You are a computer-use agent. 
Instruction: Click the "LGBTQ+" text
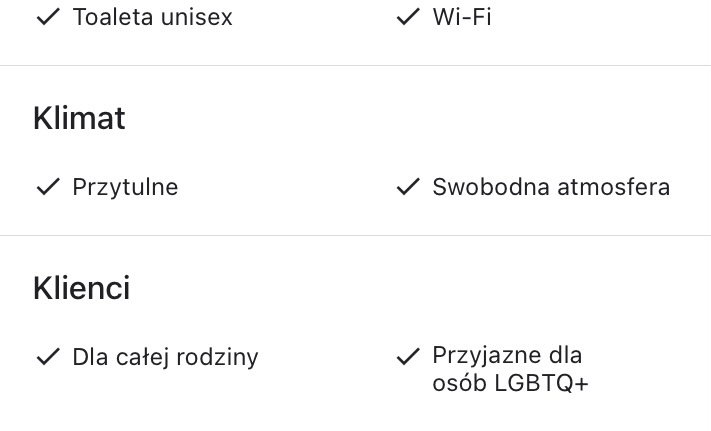pos(542,383)
